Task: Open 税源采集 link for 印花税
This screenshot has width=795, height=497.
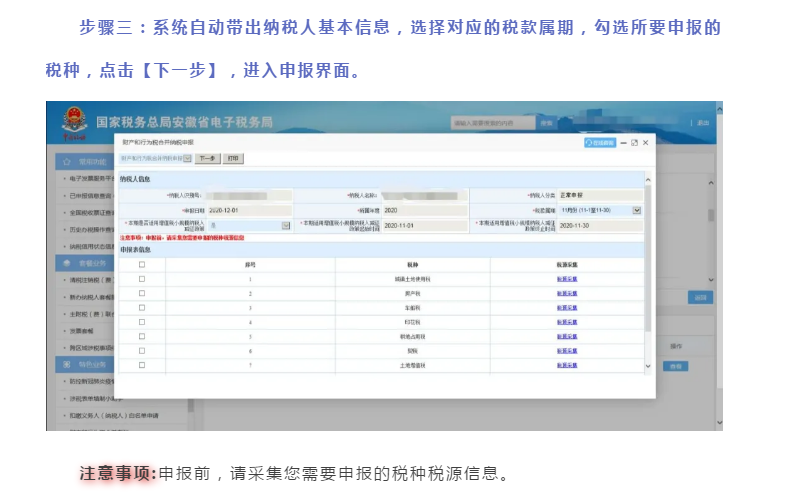Action: coord(567,322)
